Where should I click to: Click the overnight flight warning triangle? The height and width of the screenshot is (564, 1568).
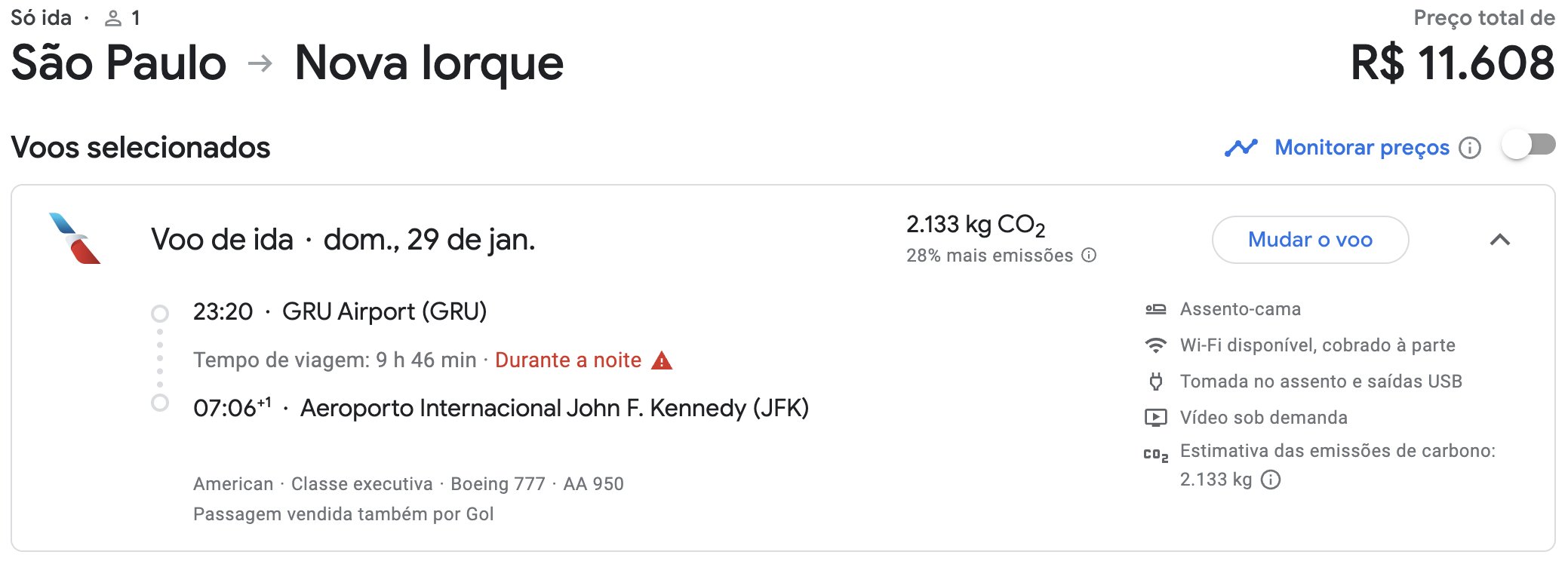point(662,360)
